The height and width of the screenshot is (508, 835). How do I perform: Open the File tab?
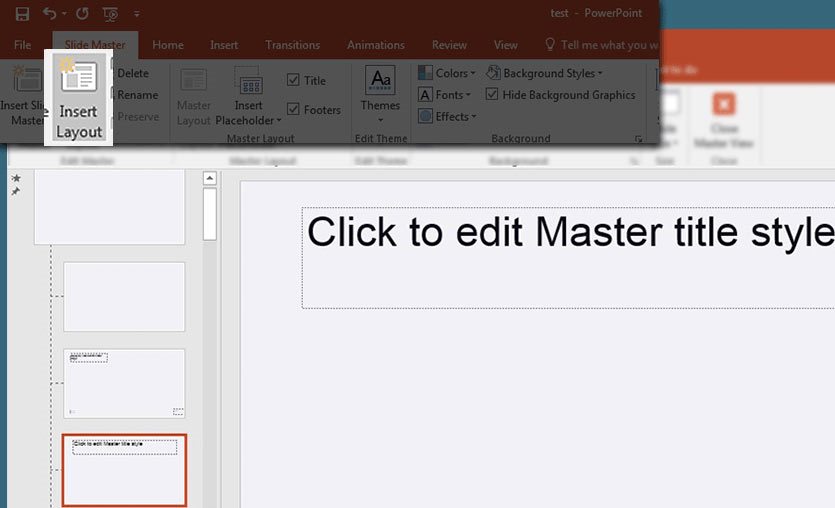(22, 45)
